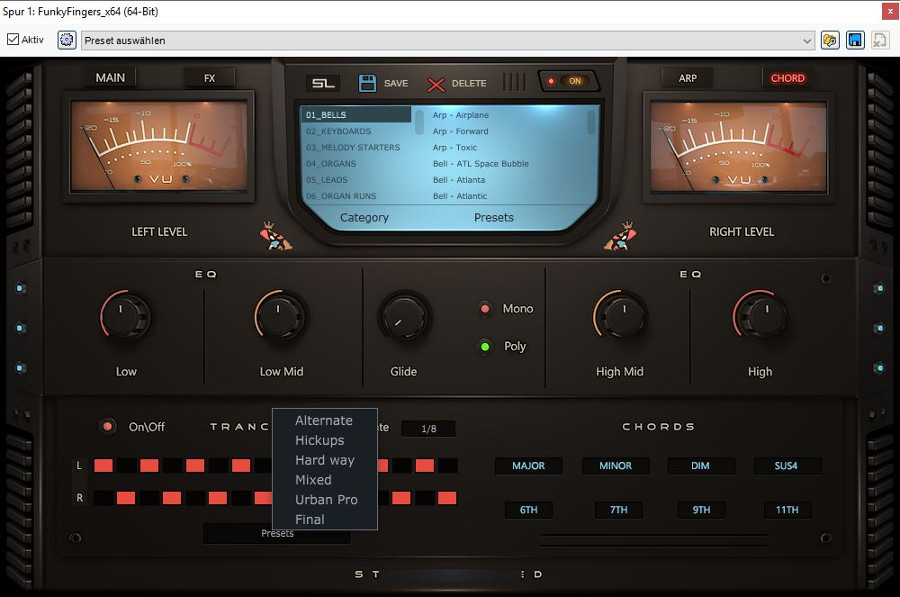Click the 11TH chord button
The image size is (900, 597).
(787, 510)
